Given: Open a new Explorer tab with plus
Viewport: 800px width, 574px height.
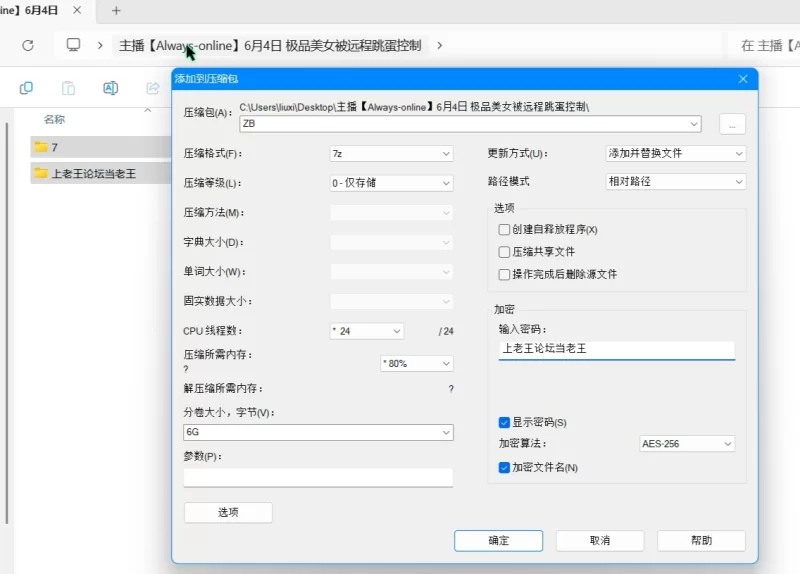Looking at the screenshot, I should pos(116,11).
